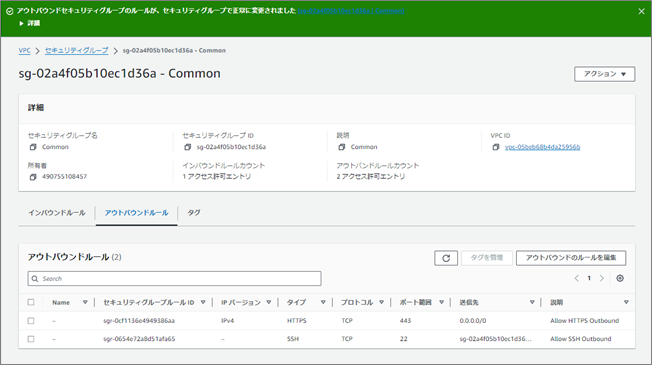
Task: Switch to the タグ tab
Action: 194,213
